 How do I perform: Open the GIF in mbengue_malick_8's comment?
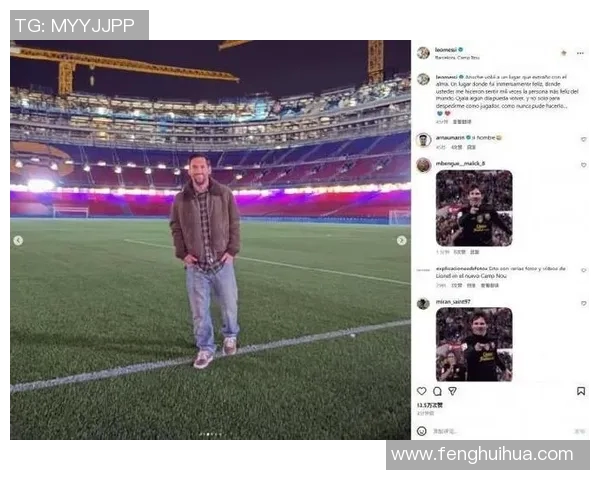click(x=474, y=208)
